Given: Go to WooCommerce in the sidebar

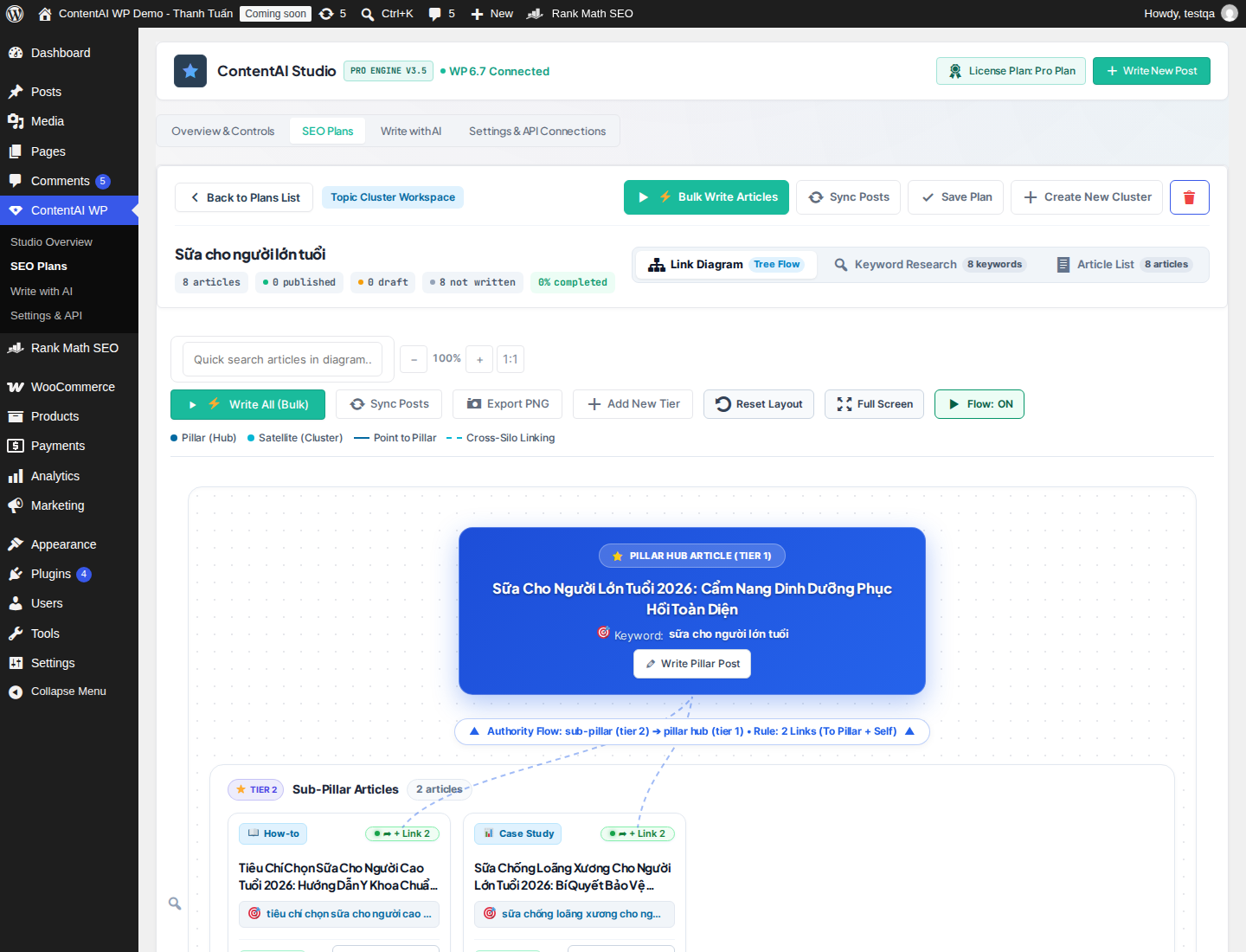Looking at the screenshot, I should [69, 387].
